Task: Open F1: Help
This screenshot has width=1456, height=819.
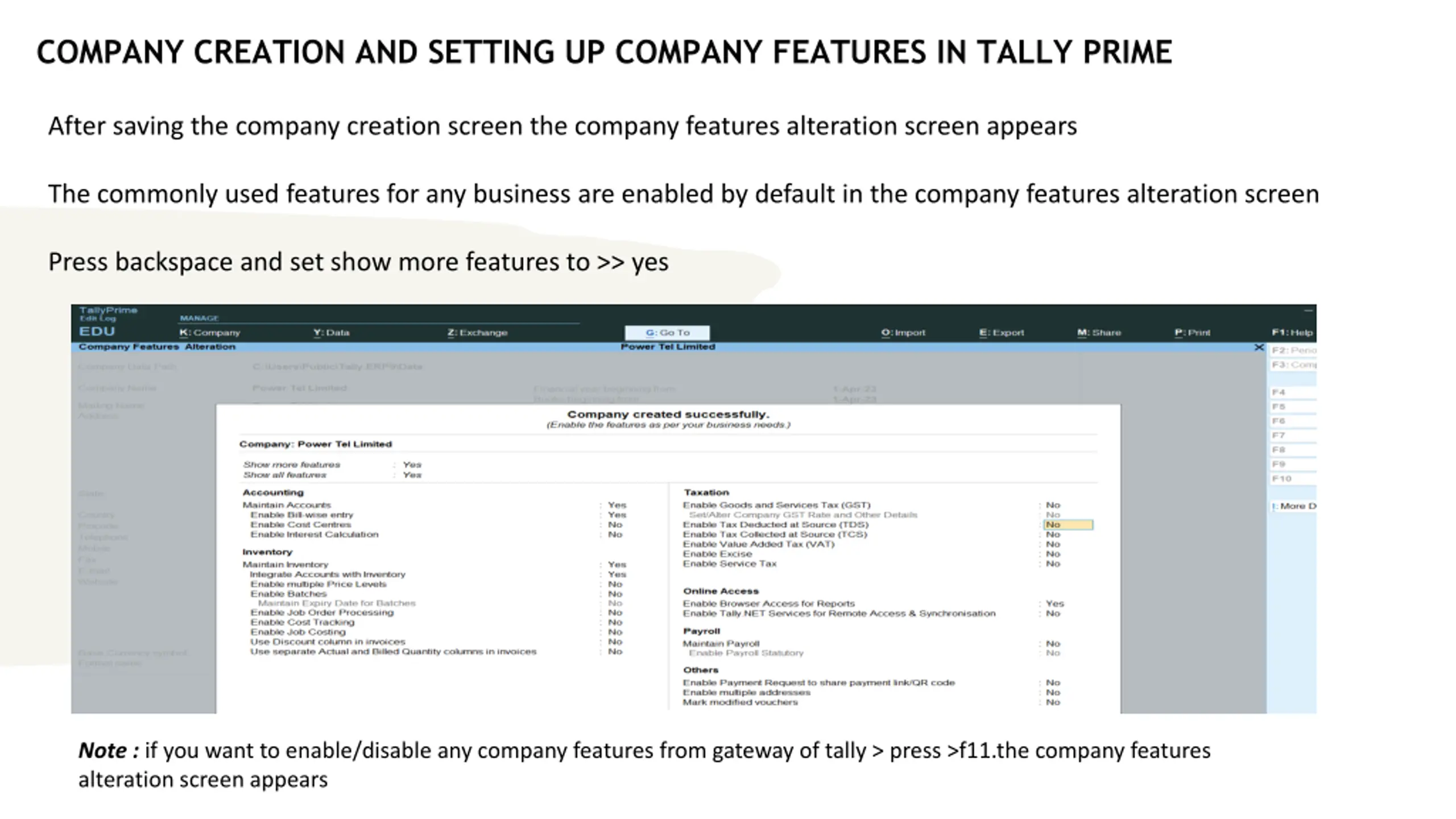Action: [1292, 333]
